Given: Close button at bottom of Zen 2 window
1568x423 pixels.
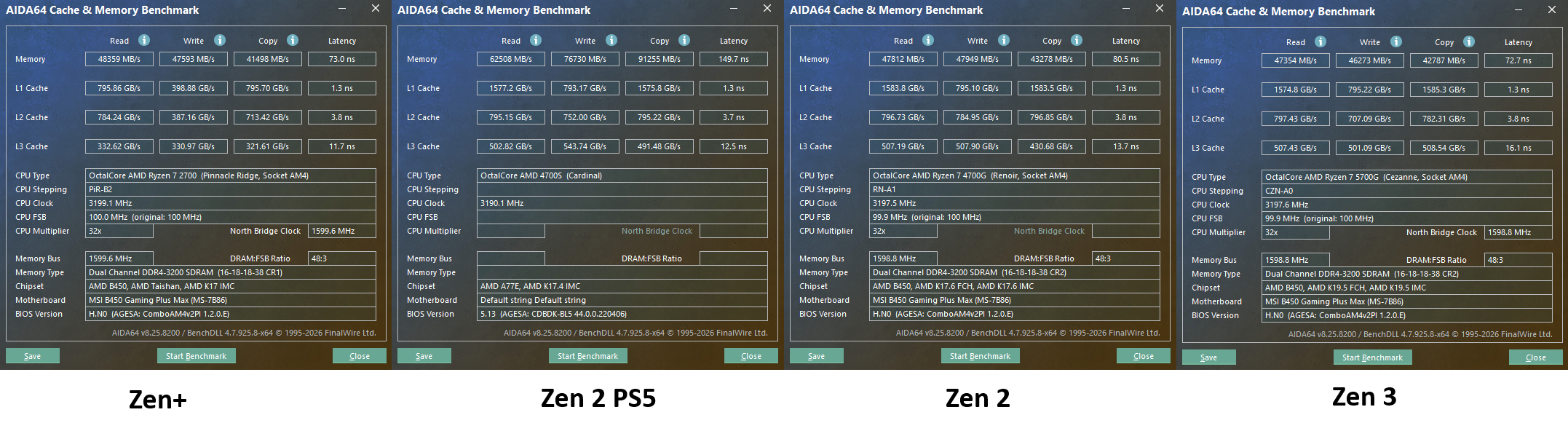Looking at the screenshot, I should coord(1144,356).
